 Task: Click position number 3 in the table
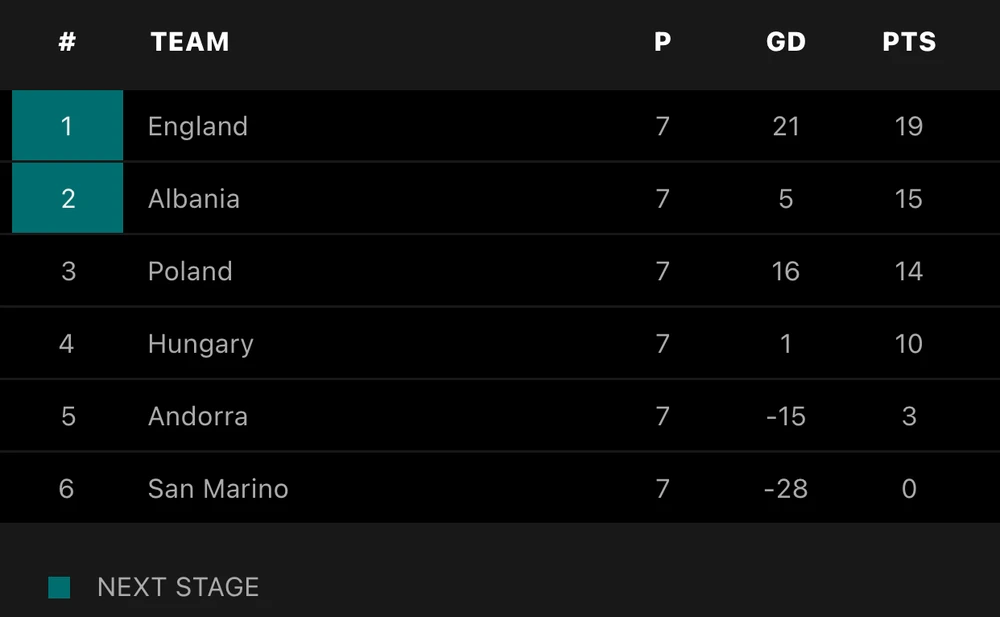pos(68,272)
